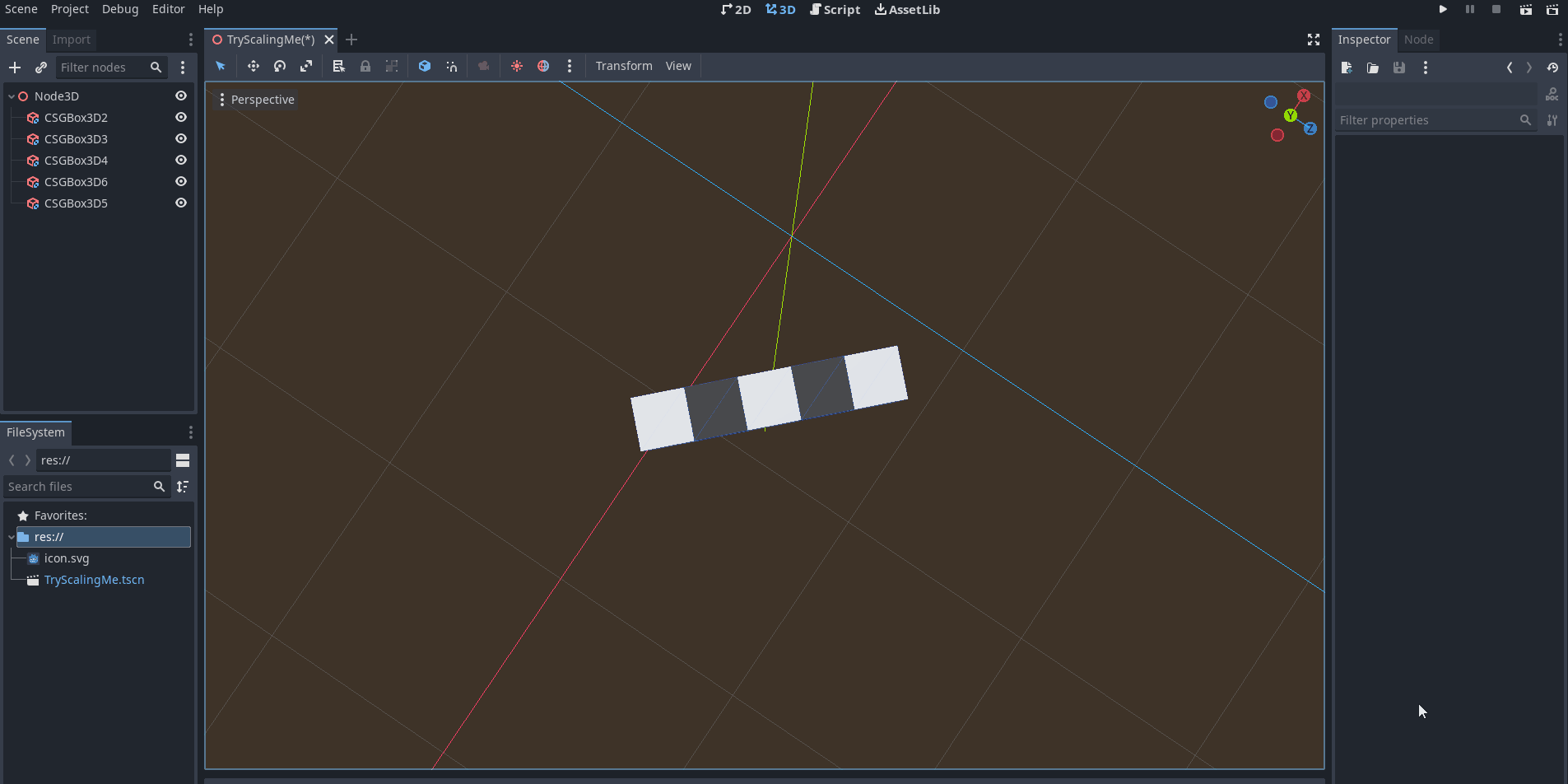This screenshot has height=784, width=1568.
Task: Activate the Select Mode arrow tool
Action: 221,66
